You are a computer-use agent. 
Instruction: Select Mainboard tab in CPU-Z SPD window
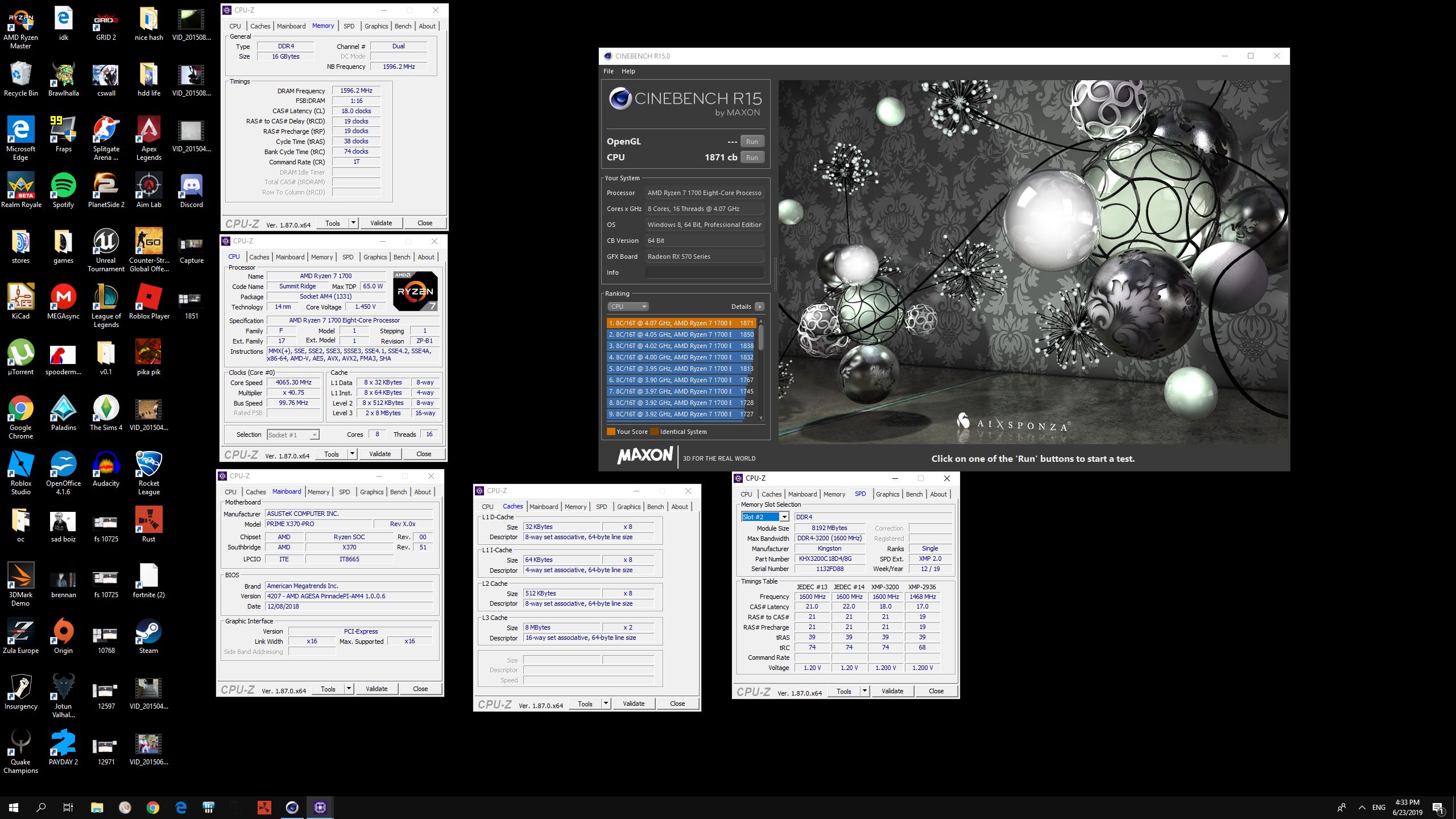click(x=802, y=494)
